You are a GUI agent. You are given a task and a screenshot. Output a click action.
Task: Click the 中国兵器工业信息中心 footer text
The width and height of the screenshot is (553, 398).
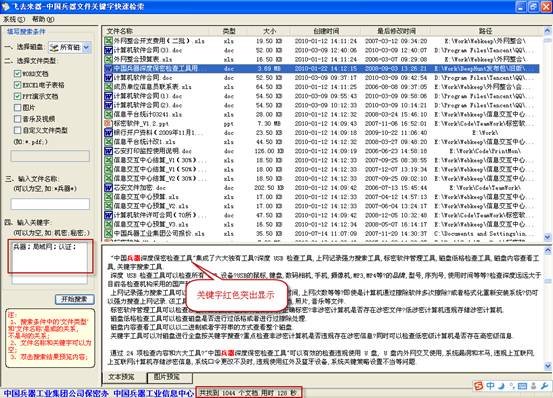[154, 393]
